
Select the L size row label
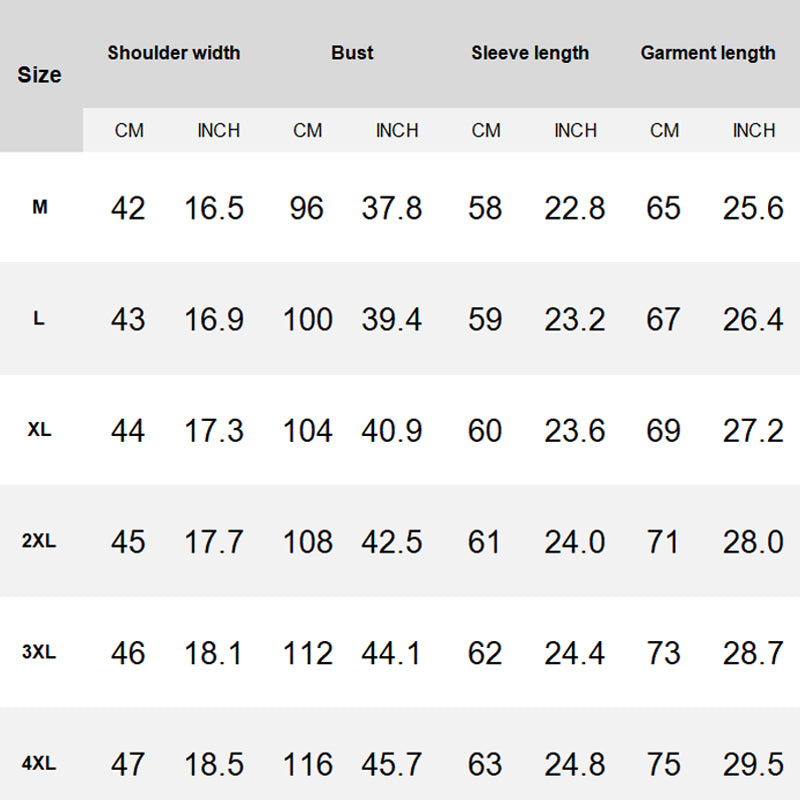click(x=40, y=319)
